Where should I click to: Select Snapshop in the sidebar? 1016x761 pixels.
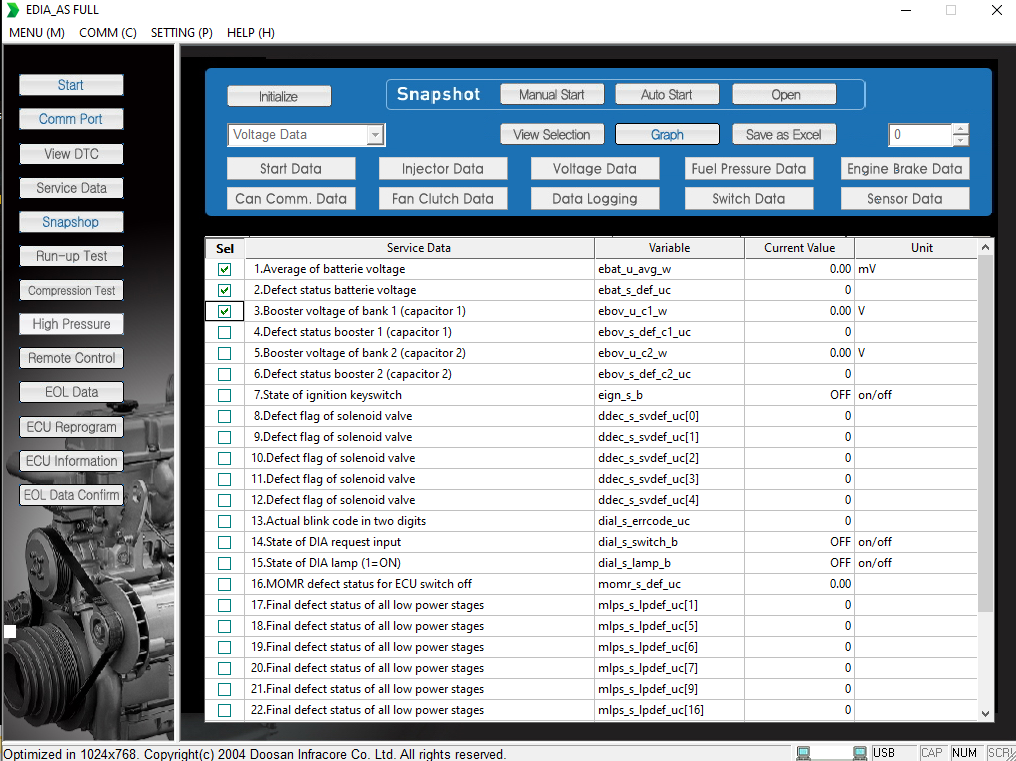coord(71,222)
